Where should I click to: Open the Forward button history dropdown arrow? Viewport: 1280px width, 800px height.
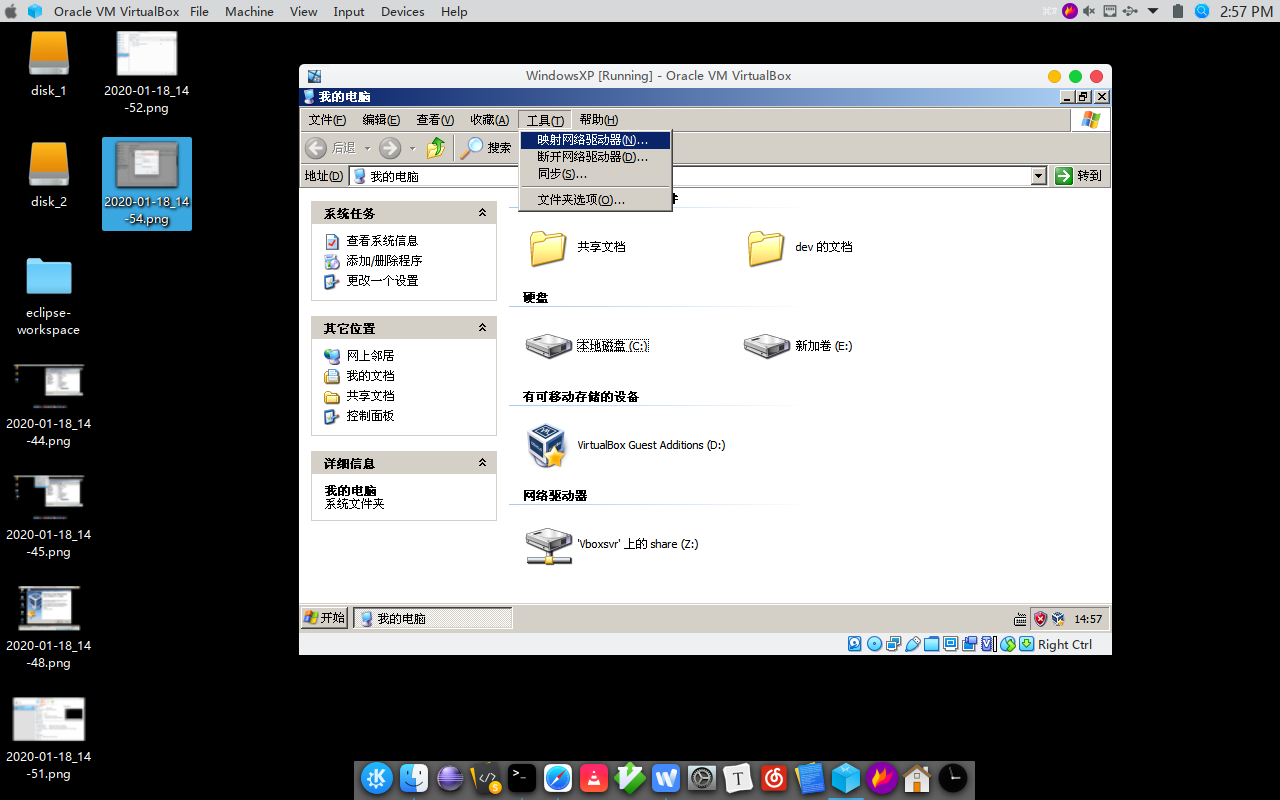(412, 148)
